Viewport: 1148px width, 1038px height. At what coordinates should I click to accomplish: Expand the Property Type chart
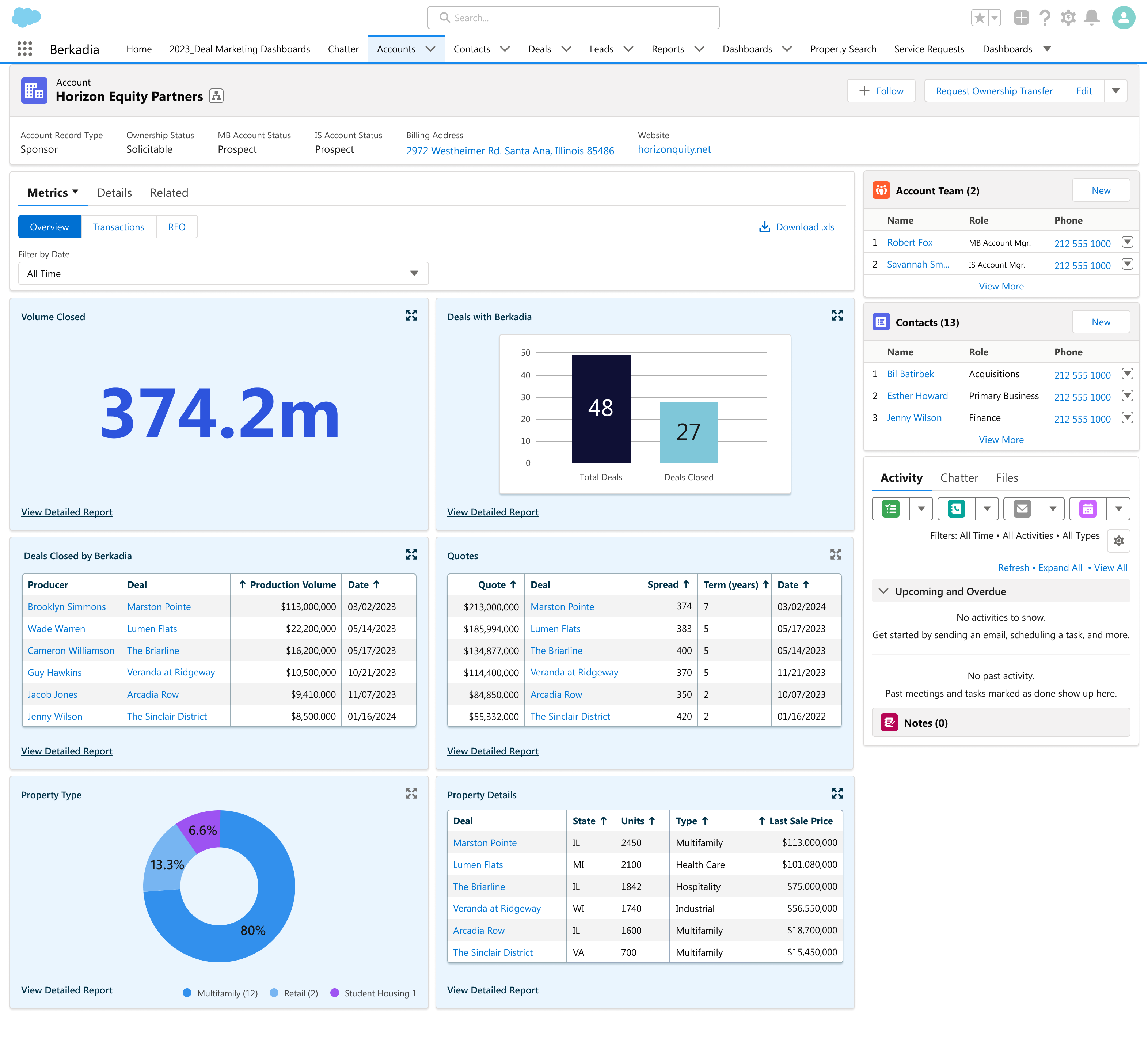pos(411,793)
